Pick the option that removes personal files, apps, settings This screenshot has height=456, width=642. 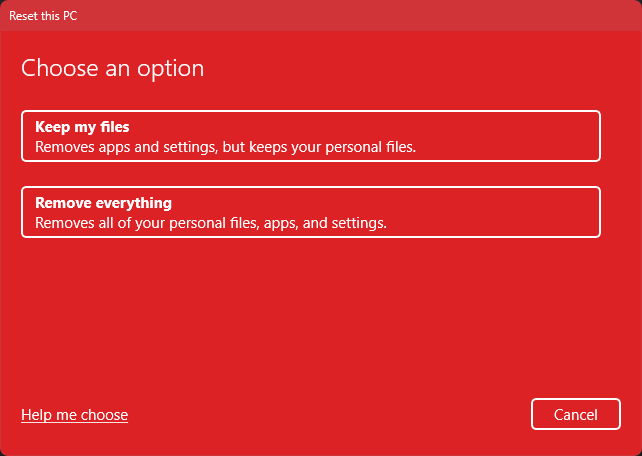pos(310,212)
